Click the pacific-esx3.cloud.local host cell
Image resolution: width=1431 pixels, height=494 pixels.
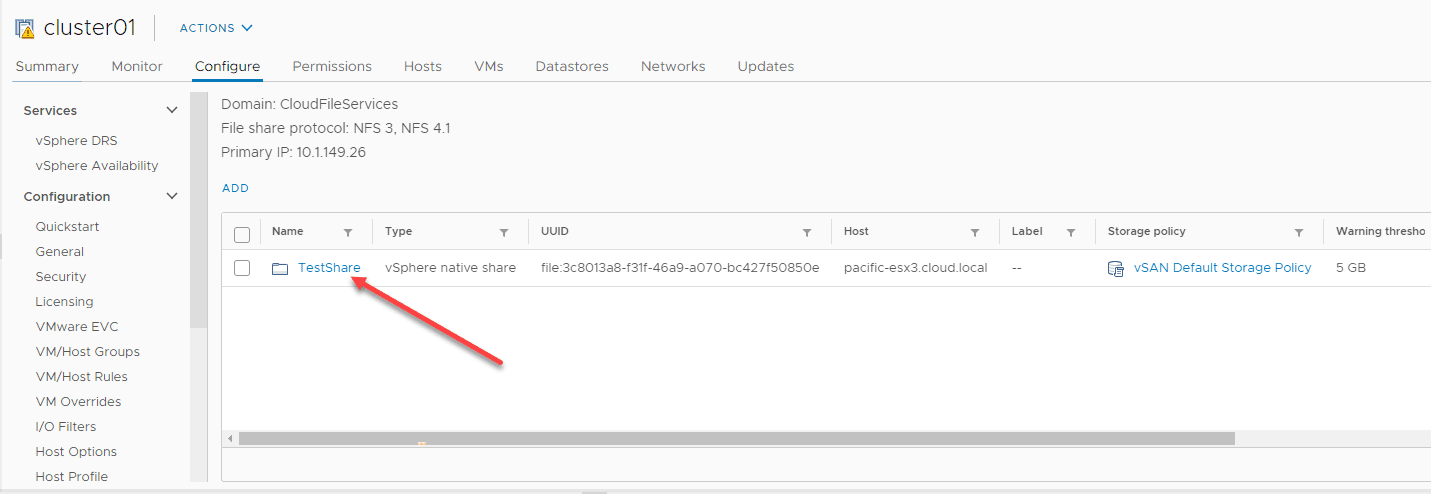[915, 268]
